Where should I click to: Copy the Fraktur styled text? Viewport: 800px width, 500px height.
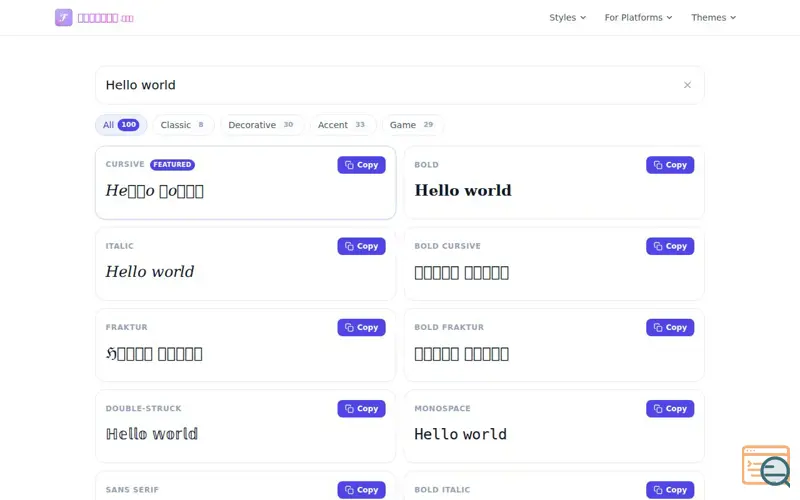[x=361, y=327]
